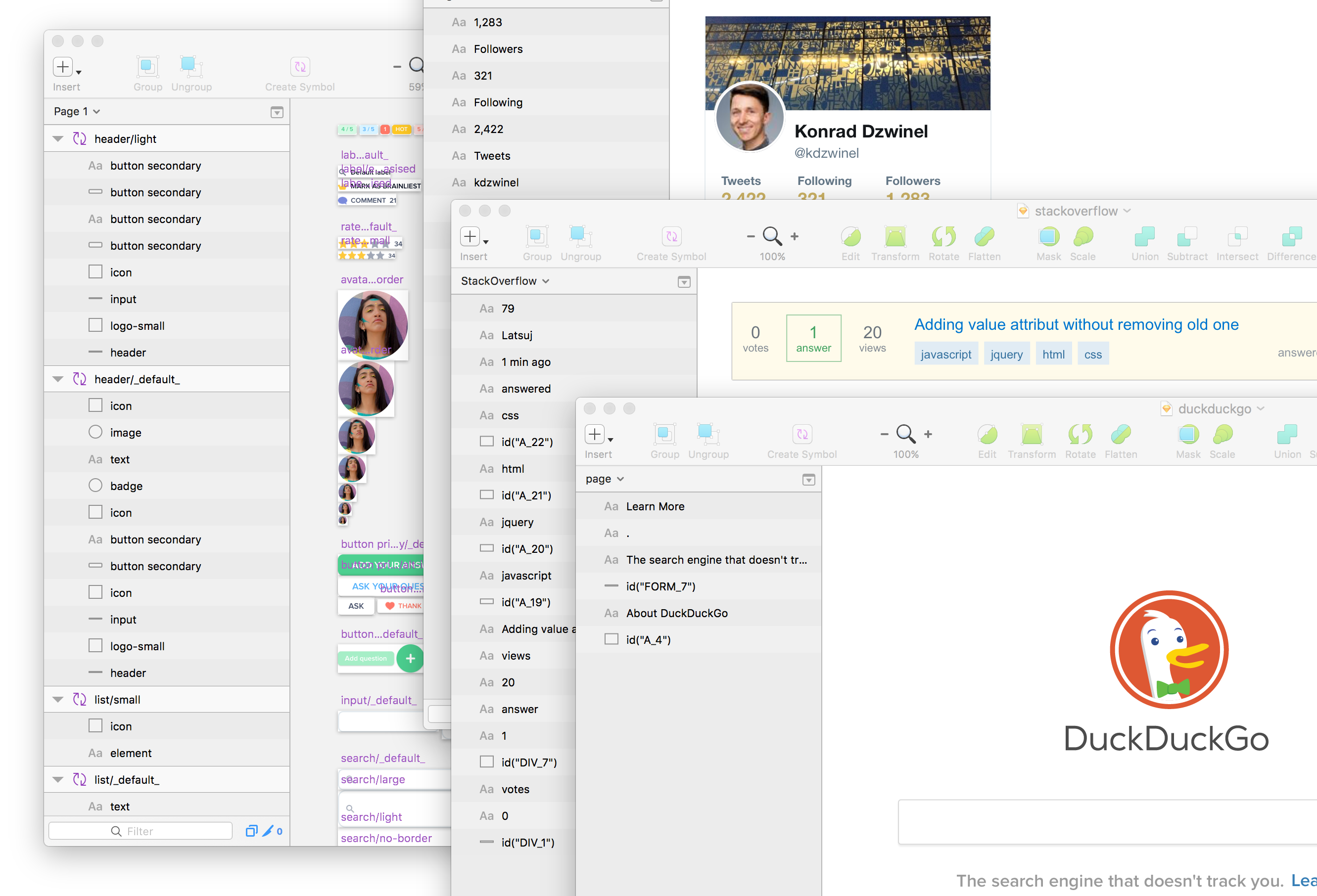Click Subtract icon in stackoverflow toolbar
1317x896 pixels.
click(1187, 237)
